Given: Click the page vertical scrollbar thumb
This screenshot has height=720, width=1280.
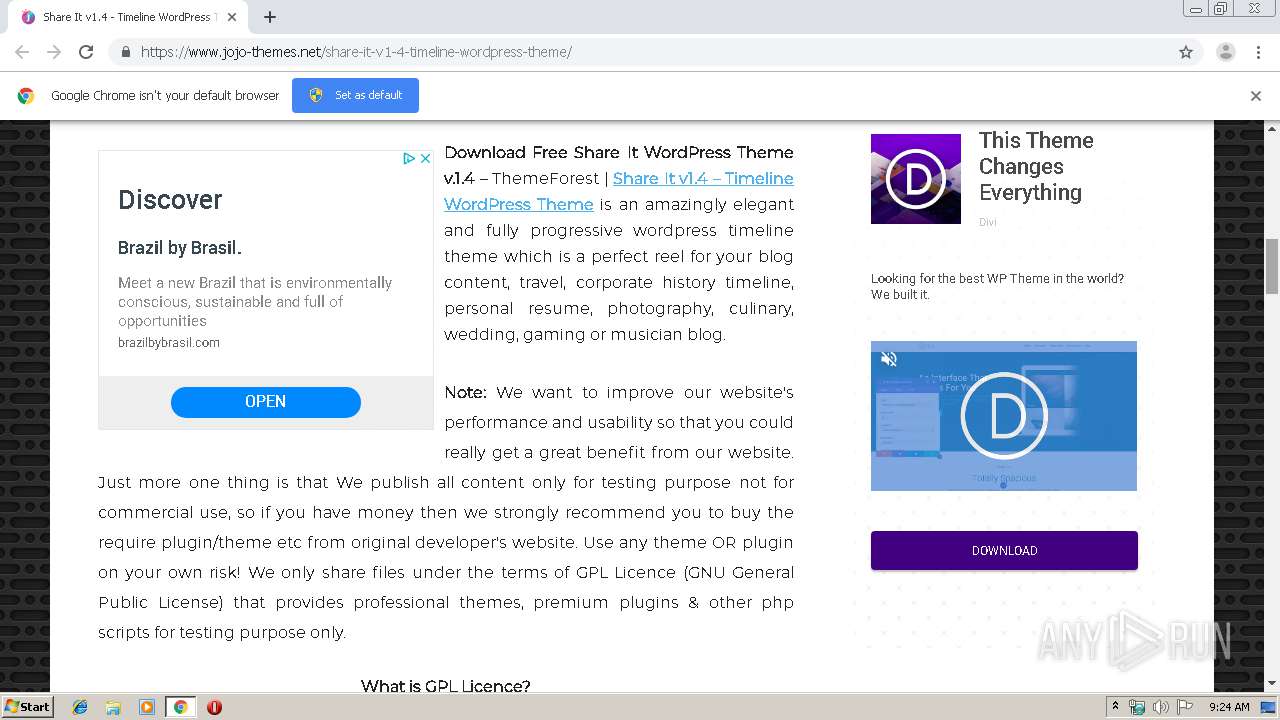Looking at the screenshot, I should pos(1272,265).
